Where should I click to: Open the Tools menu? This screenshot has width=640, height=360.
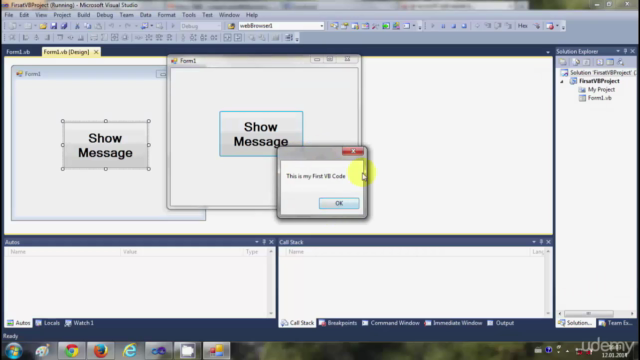(189, 15)
